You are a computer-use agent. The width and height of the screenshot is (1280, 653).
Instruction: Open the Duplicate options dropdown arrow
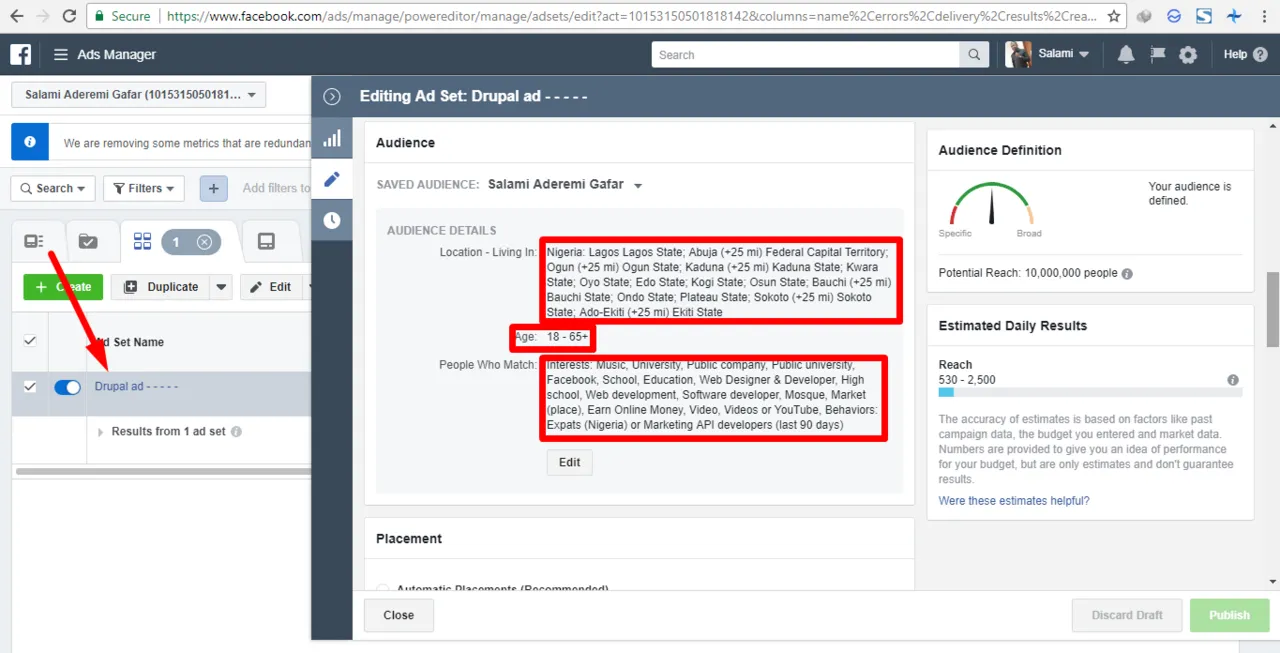pyautogui.click(x=221, y=287)
